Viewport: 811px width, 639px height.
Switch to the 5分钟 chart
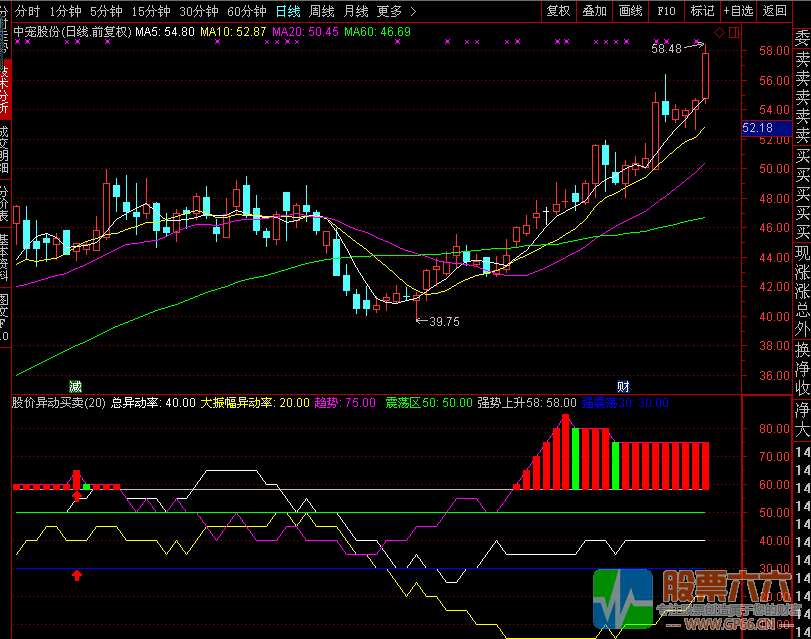106,11
